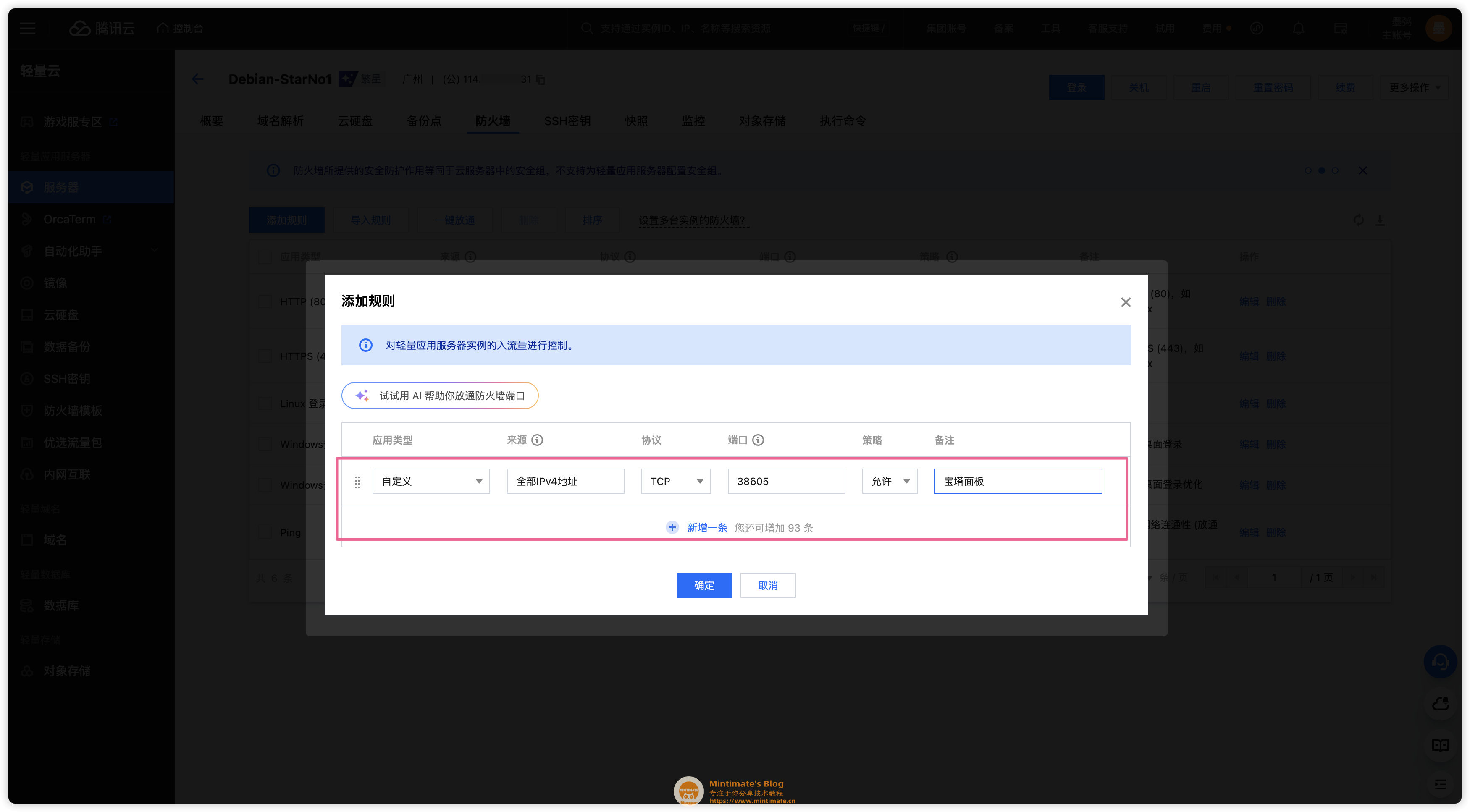Click the 重启 button
Viewport: 1470px width, 812px height.
coord(1201,87)
